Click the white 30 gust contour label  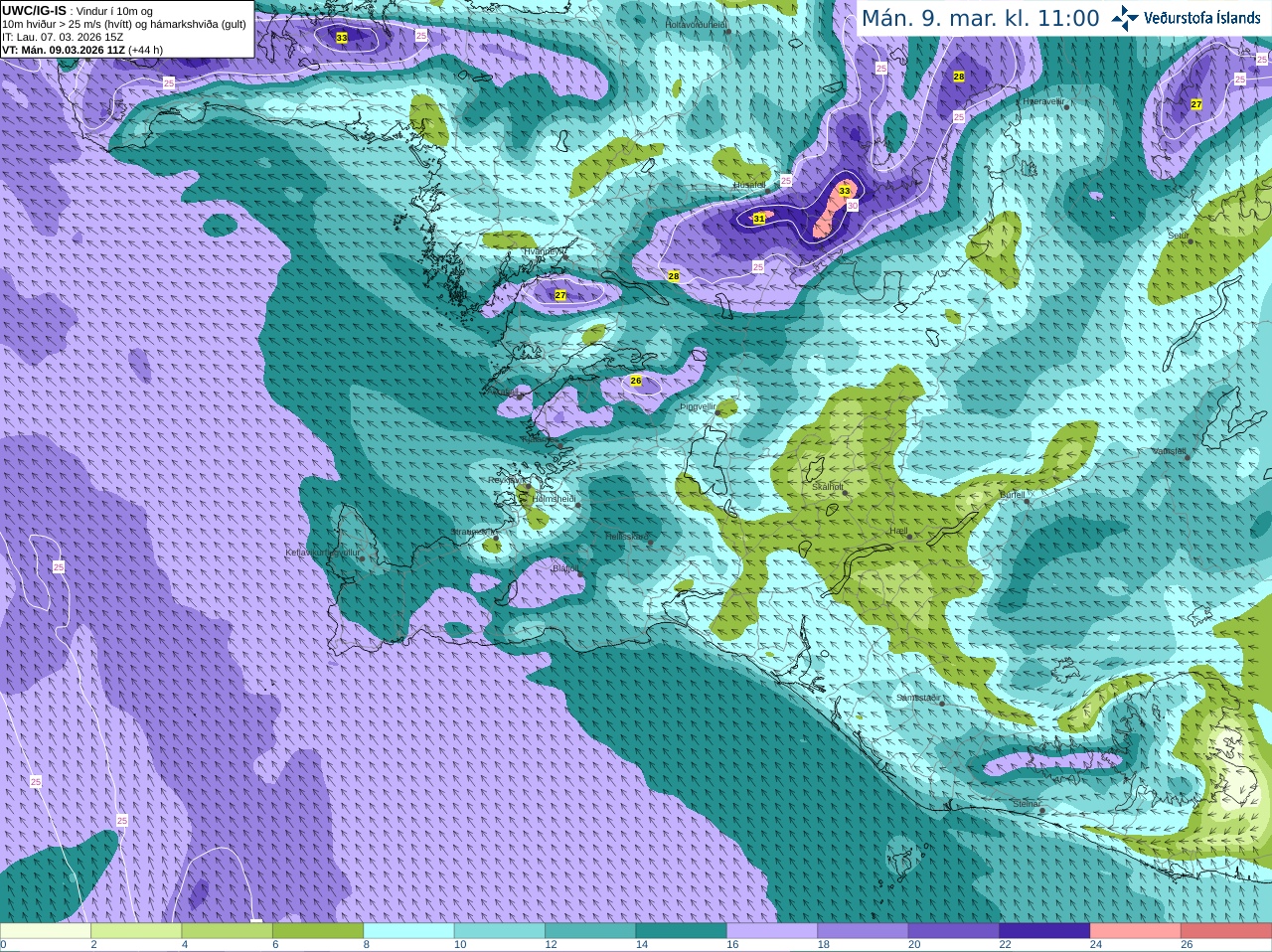click(x=853, y=206)
